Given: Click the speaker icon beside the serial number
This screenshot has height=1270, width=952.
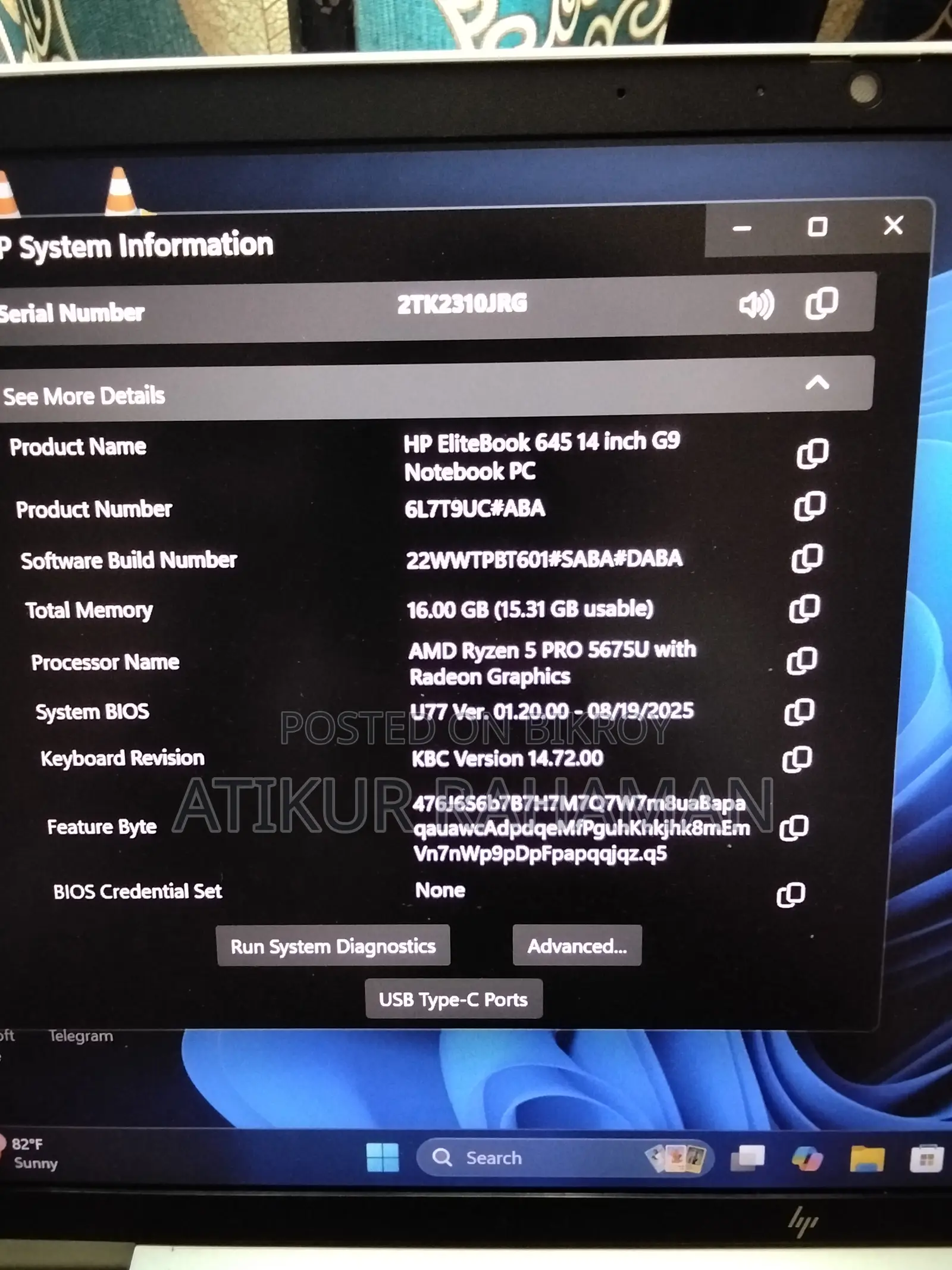Looking at the screenshot, I should click(x=756, y=305).
